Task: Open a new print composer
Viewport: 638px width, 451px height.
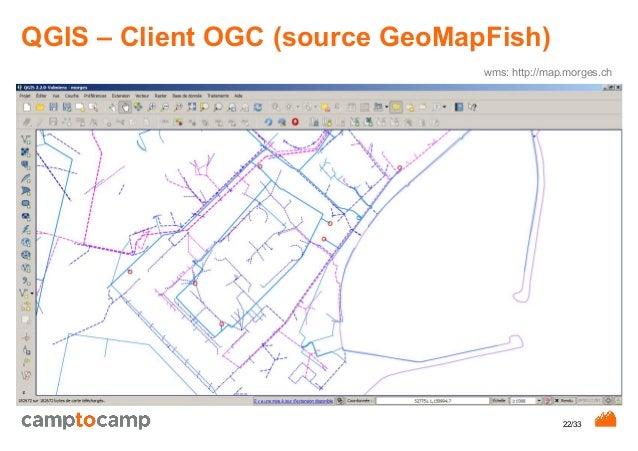Action: coord(80,107)
